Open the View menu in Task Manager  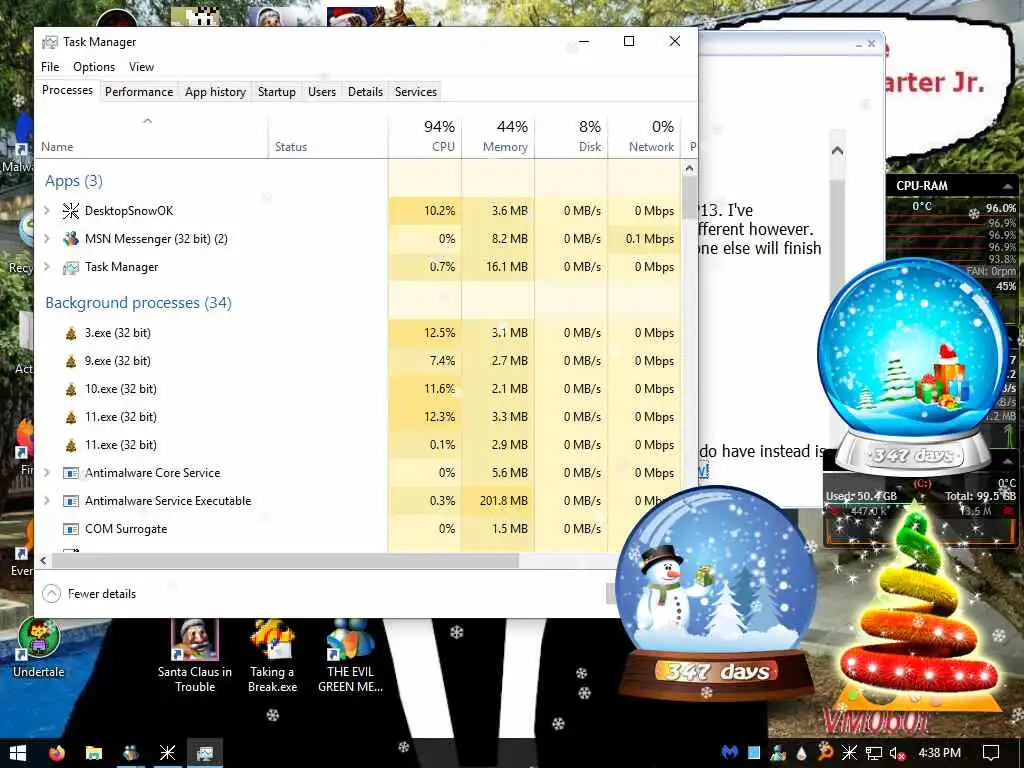141,67
